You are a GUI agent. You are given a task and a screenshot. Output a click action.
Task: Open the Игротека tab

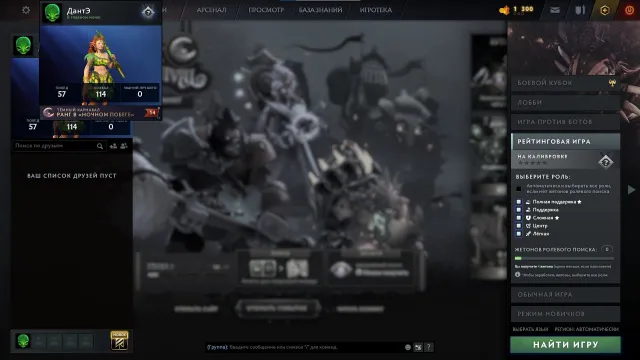[376, 10]
